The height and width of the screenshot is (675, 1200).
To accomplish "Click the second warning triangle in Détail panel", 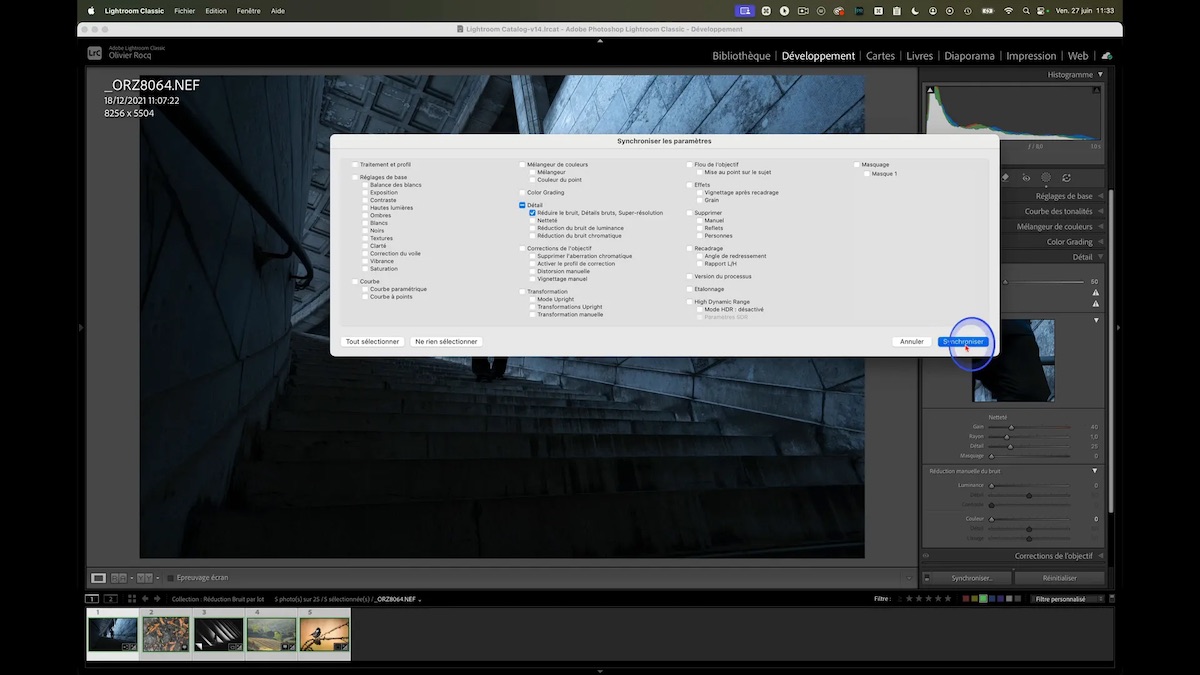I will click(1096, 304).
